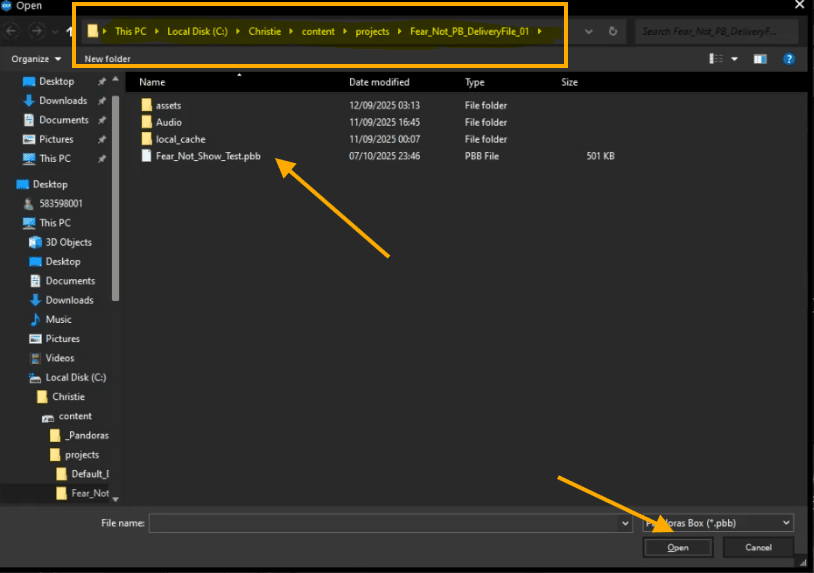
Task: Select the local_cache folder
Action: coord(180,139)
